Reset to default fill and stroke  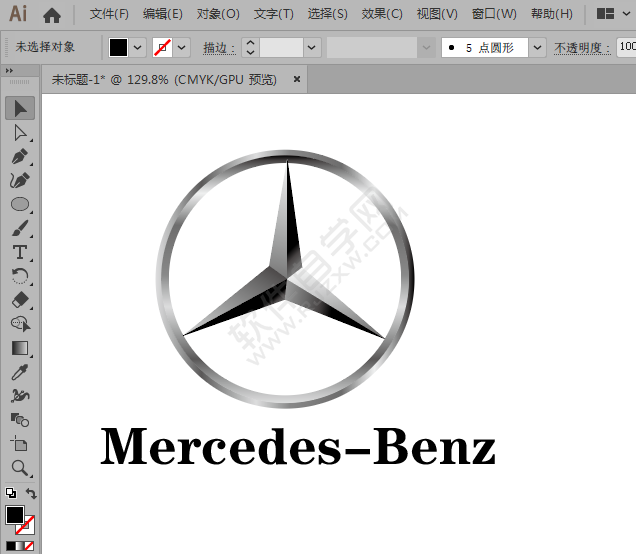tap(10, 494)
